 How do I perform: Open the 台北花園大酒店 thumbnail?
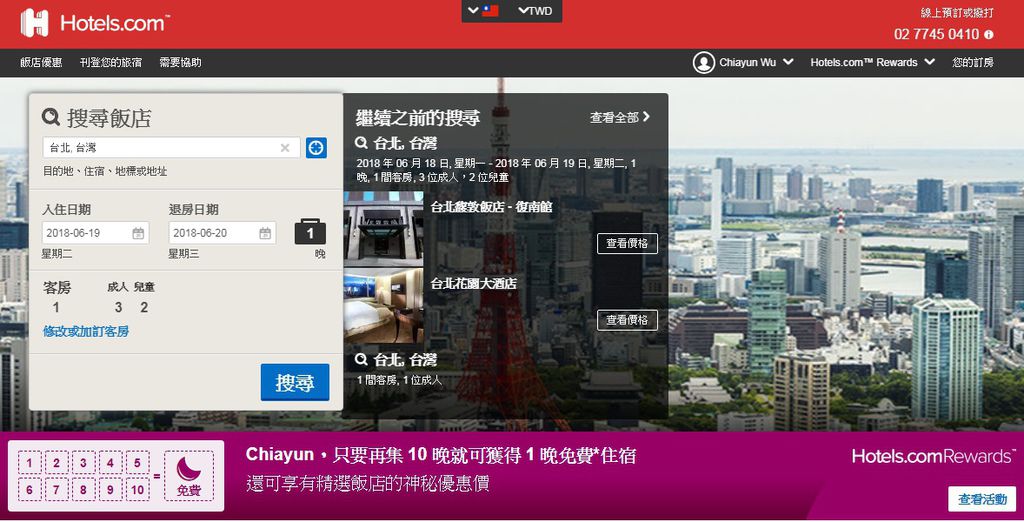tap(383, 306)
